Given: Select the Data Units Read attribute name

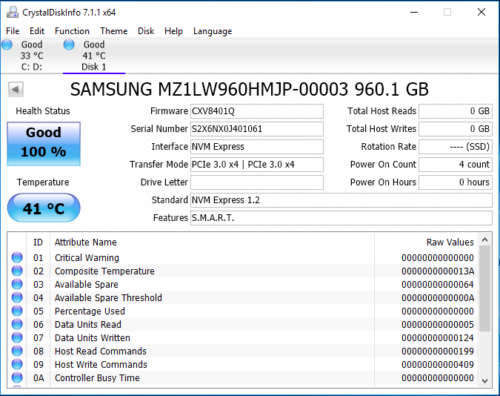Looking at the screenshot, I should tap(88, 324).
